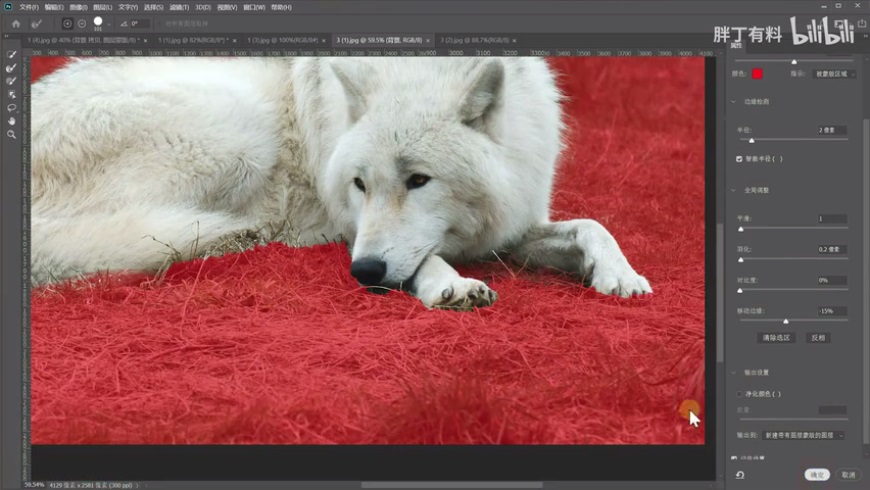The image size is (870, 490).
Task: Click the Invert (反相) button
Action: (818, 338)
